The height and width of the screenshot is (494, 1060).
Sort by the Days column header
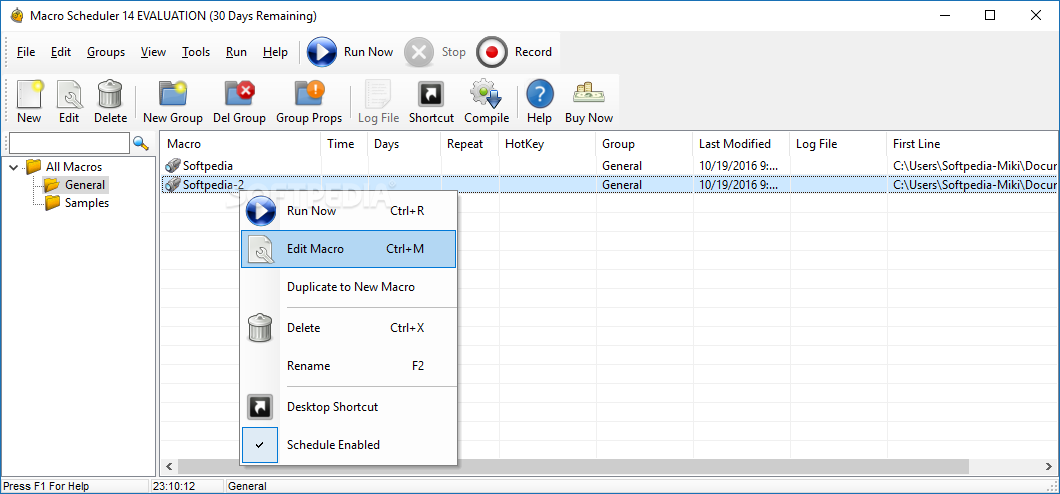pyautogui.click(x=404, y=144)
